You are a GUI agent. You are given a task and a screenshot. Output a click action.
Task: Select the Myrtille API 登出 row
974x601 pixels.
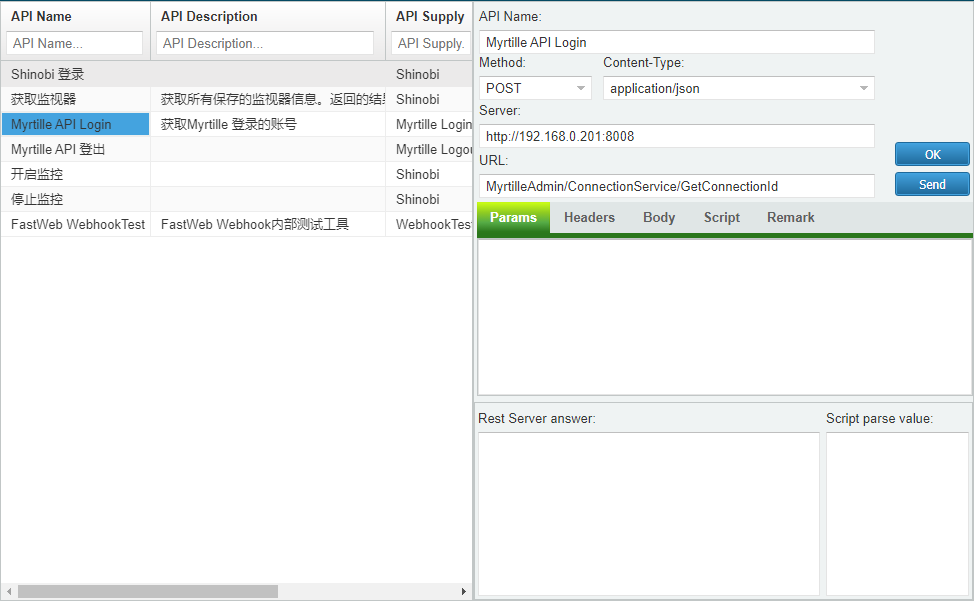tap(236, 149)
